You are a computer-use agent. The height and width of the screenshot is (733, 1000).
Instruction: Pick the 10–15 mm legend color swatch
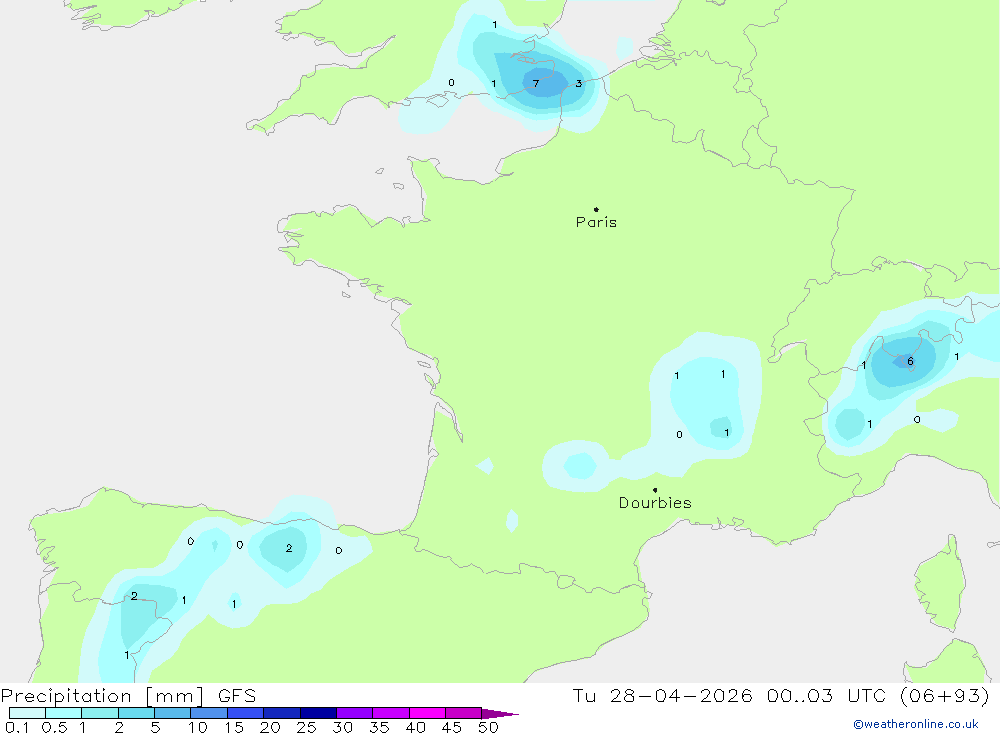209,713
